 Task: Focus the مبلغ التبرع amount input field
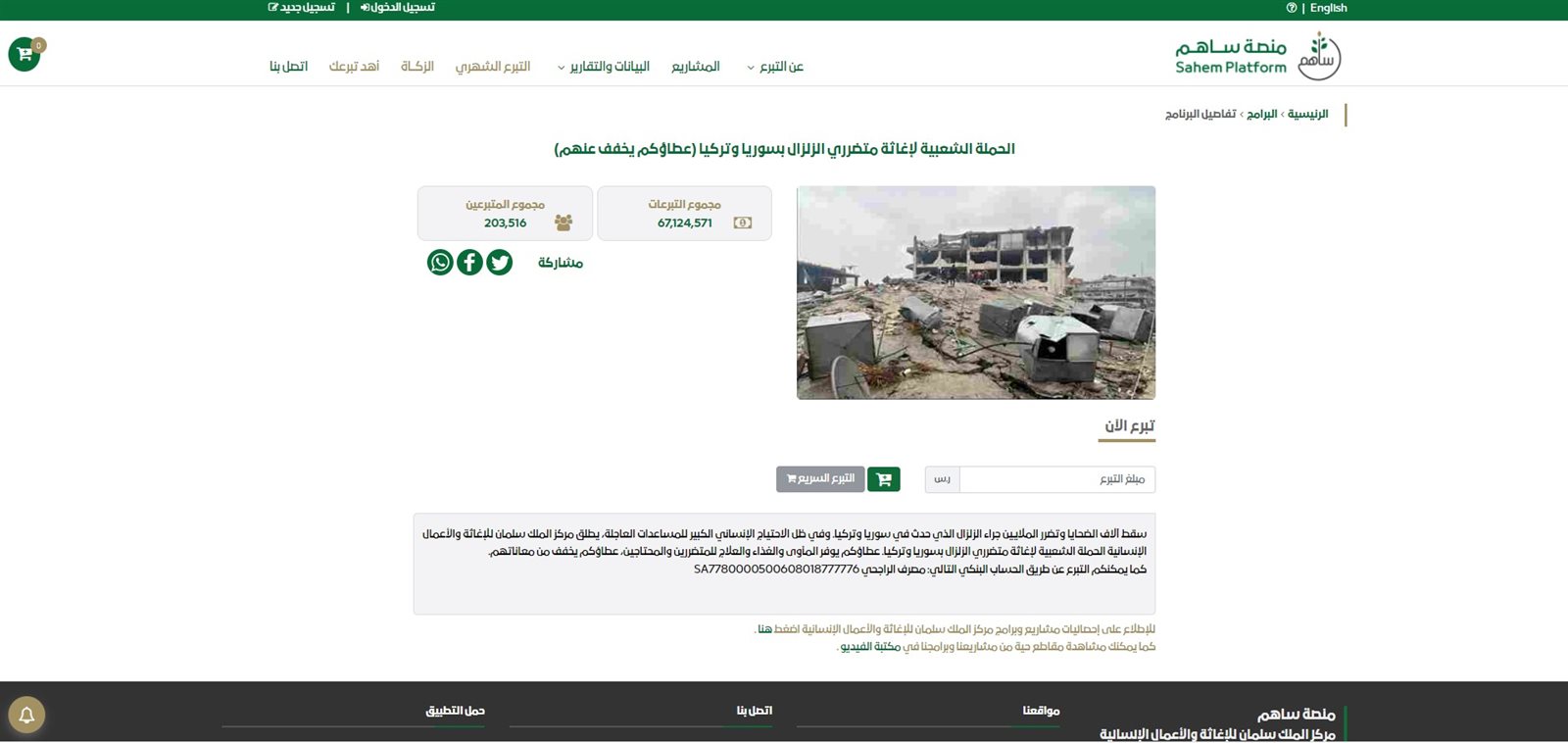[x=1057, y=479]
